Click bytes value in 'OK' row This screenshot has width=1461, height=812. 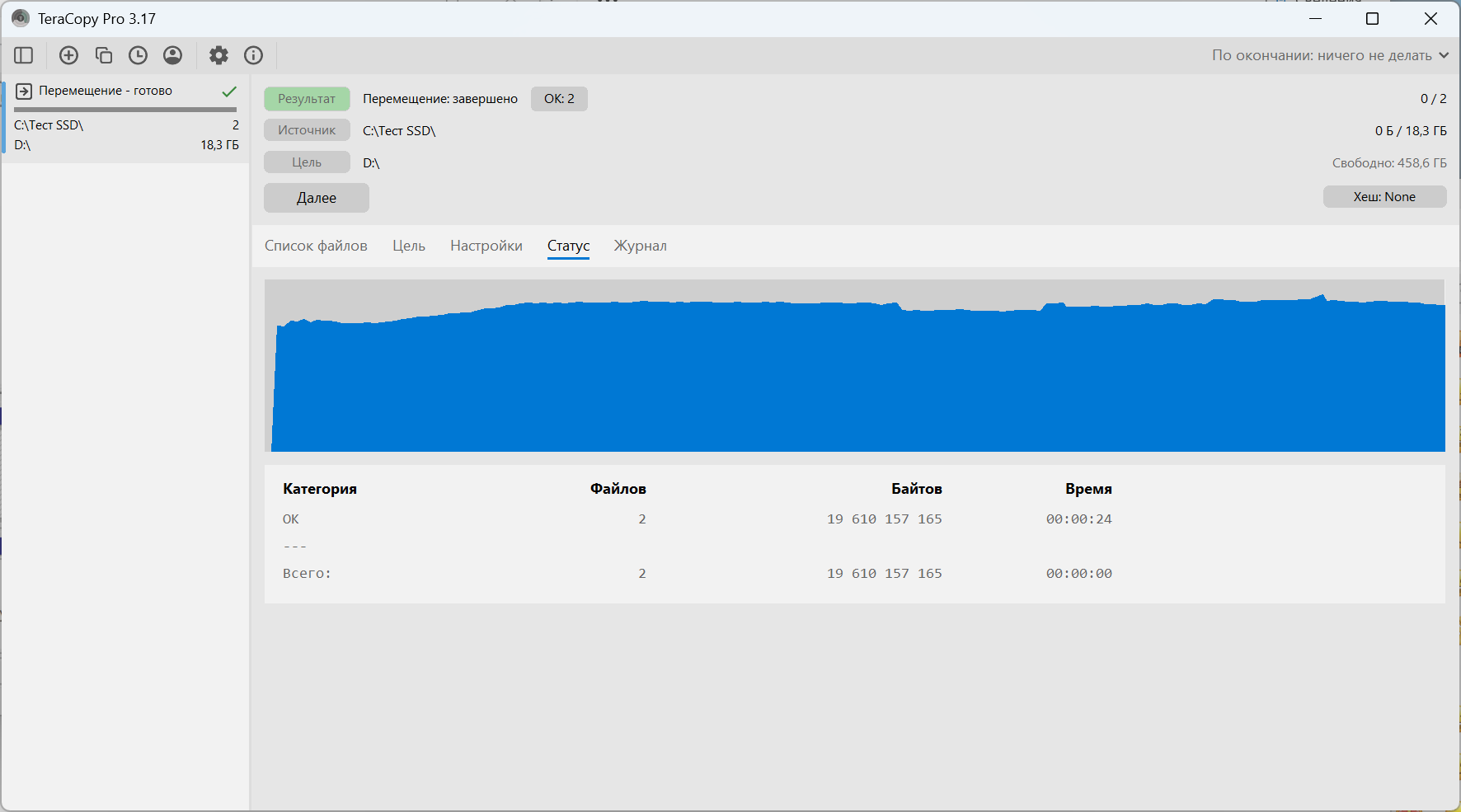coord(885,519)
